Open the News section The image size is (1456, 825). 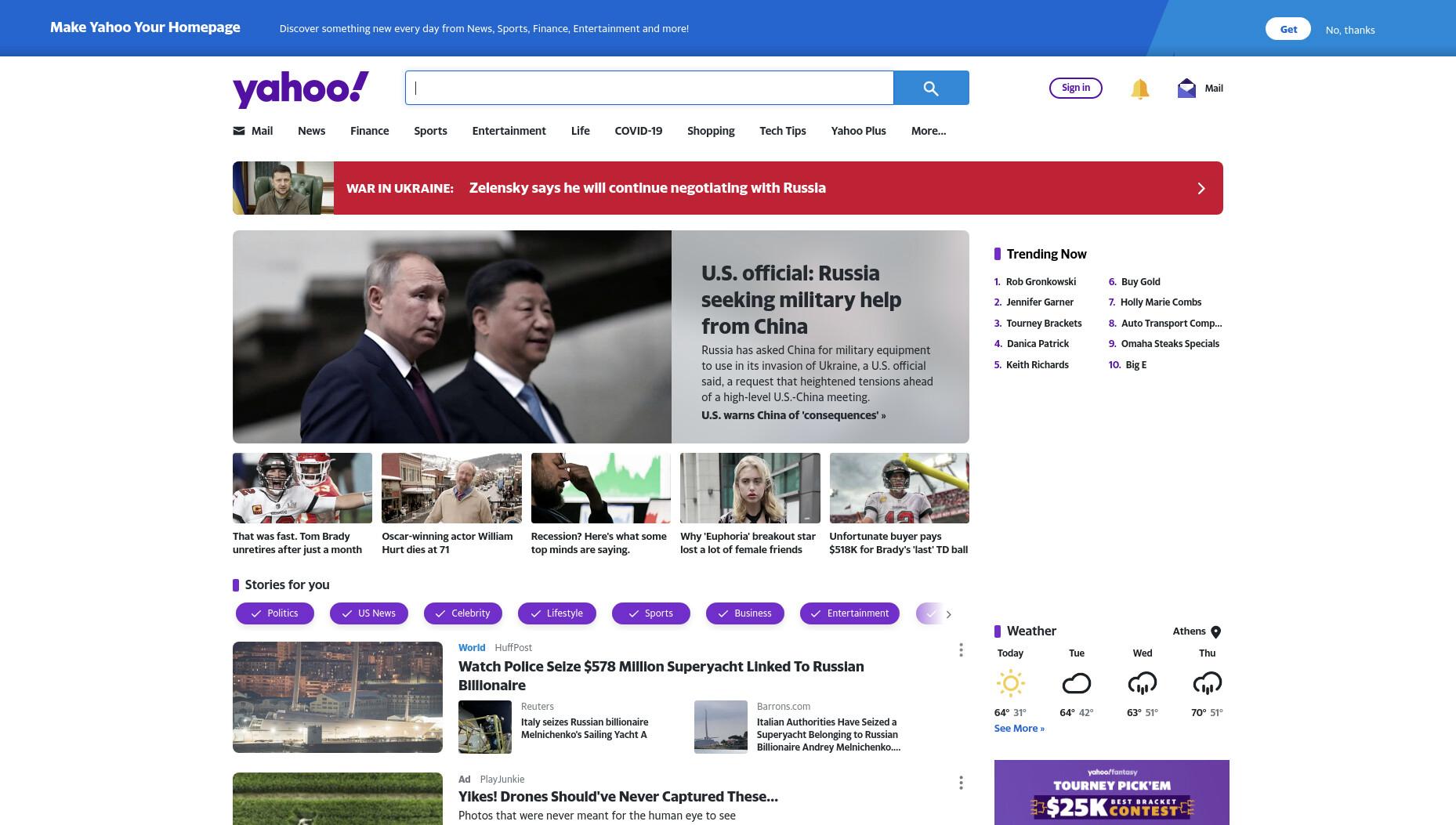(x=311, y=131)
